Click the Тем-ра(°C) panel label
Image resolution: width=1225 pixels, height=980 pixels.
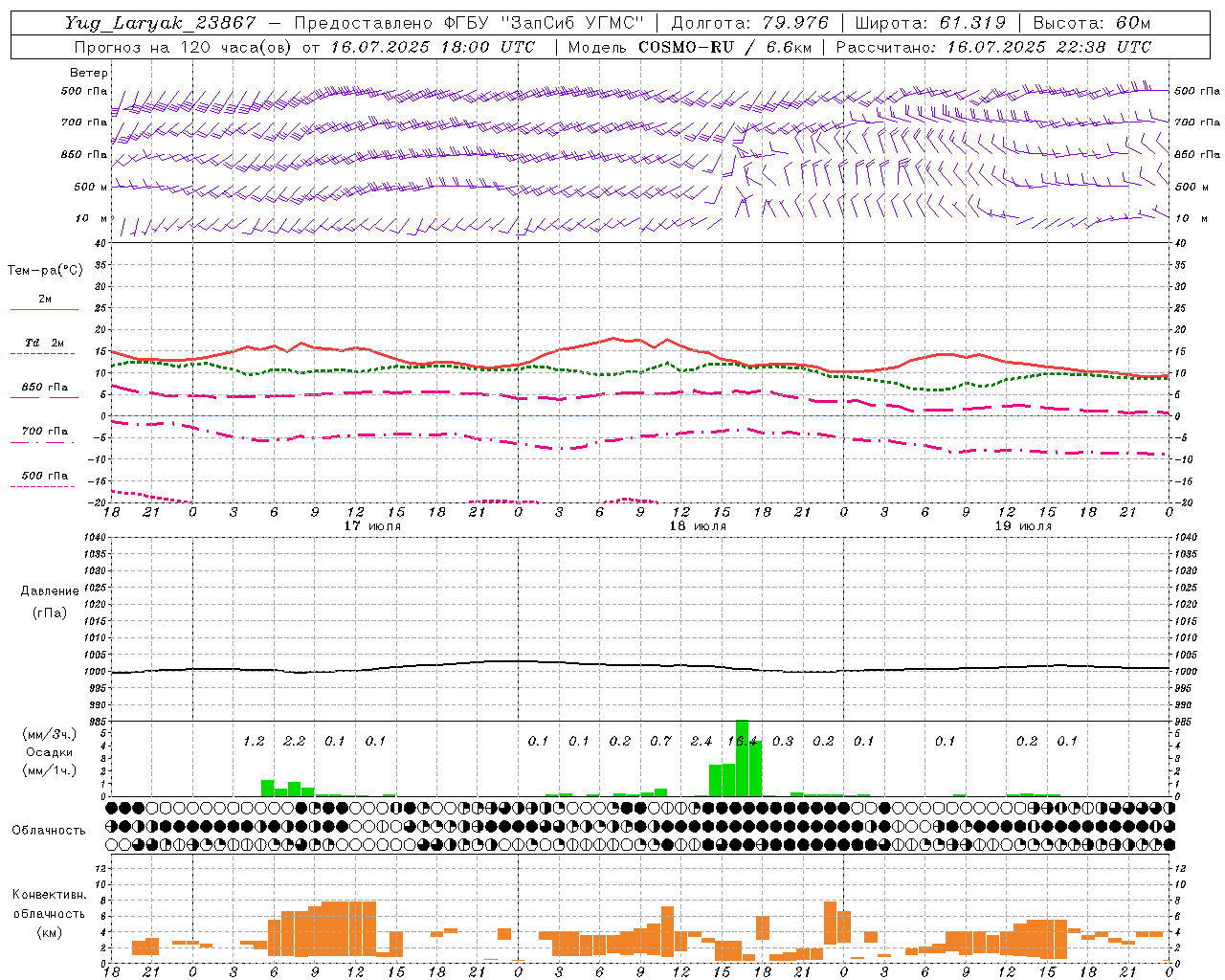click(x=45, y=271)
